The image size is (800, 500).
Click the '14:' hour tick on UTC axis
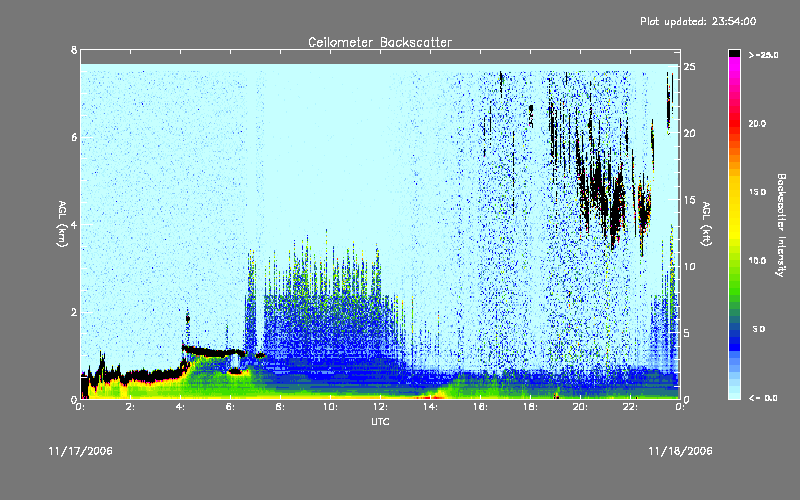430,407
